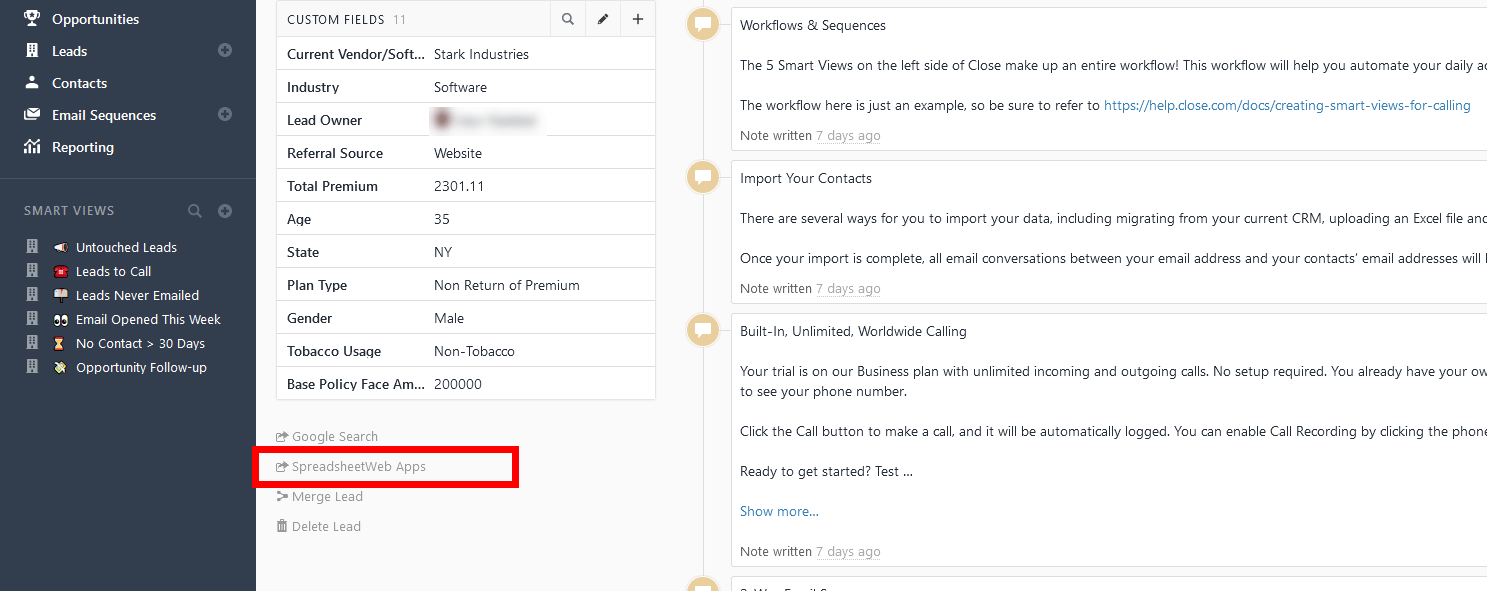1487x591 pixels.
Task: Open the Leads to Call smart view
Action: tap(113, 271)
